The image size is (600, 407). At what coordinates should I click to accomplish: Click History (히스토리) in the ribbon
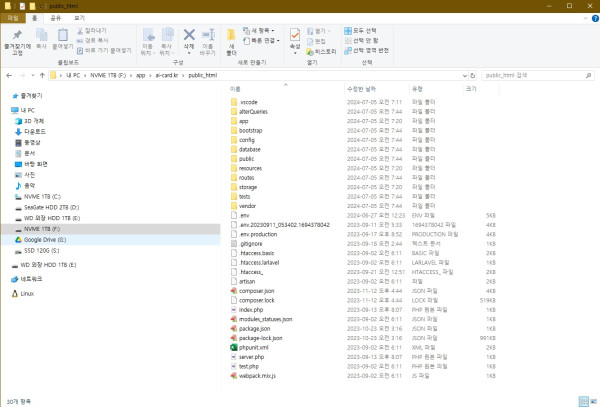pyautogui.click(x=321, y=51)
